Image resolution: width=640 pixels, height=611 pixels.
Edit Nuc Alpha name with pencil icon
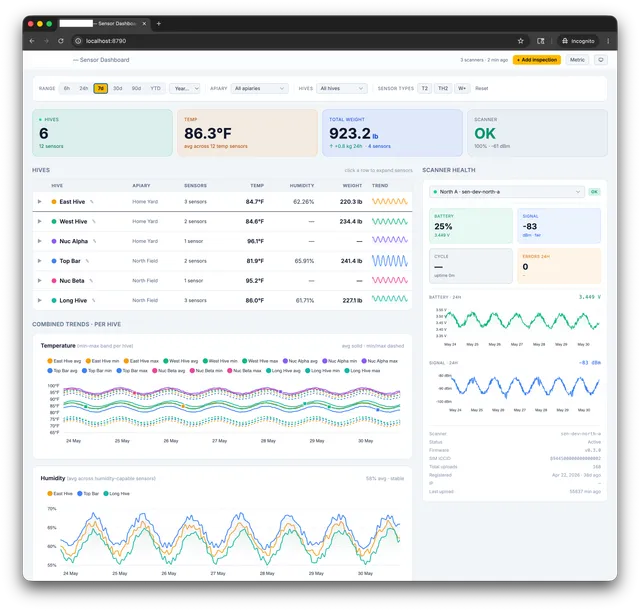click(x=94, y=241)
